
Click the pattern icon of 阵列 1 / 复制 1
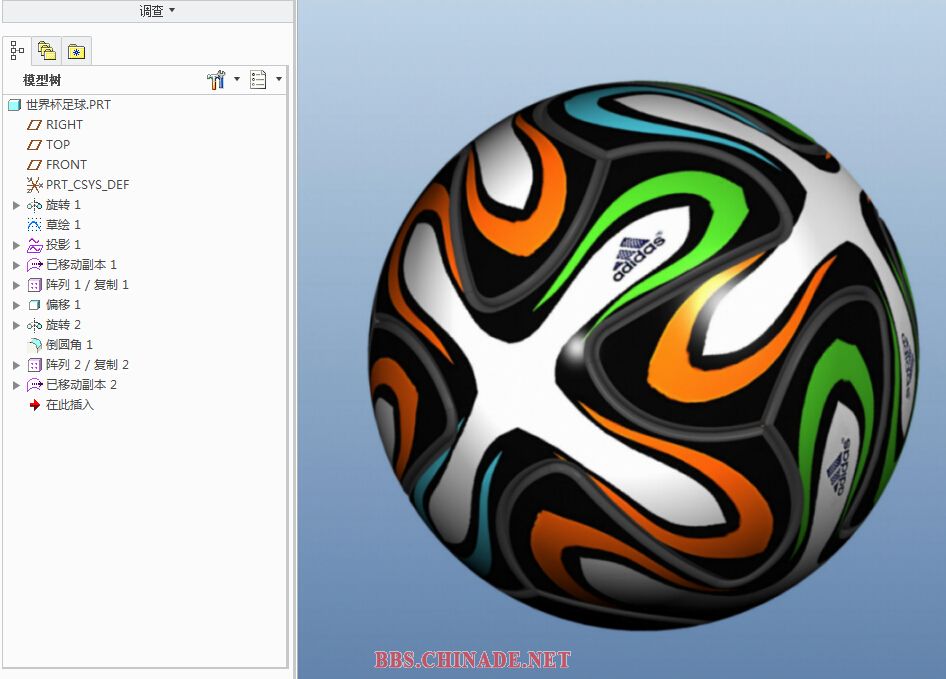[34, 285]
